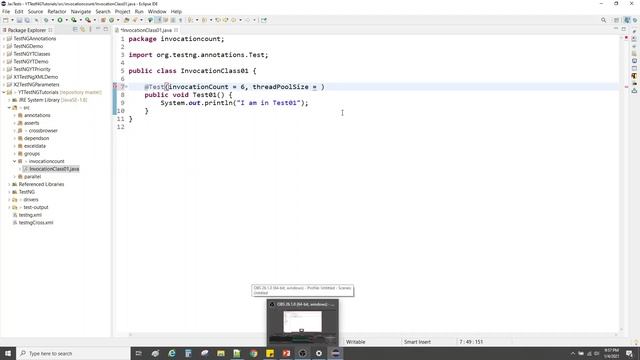The height and width of the screenshot is (360, 640).
Task: Maximize the Package Explorer panel
Action: 106,29
